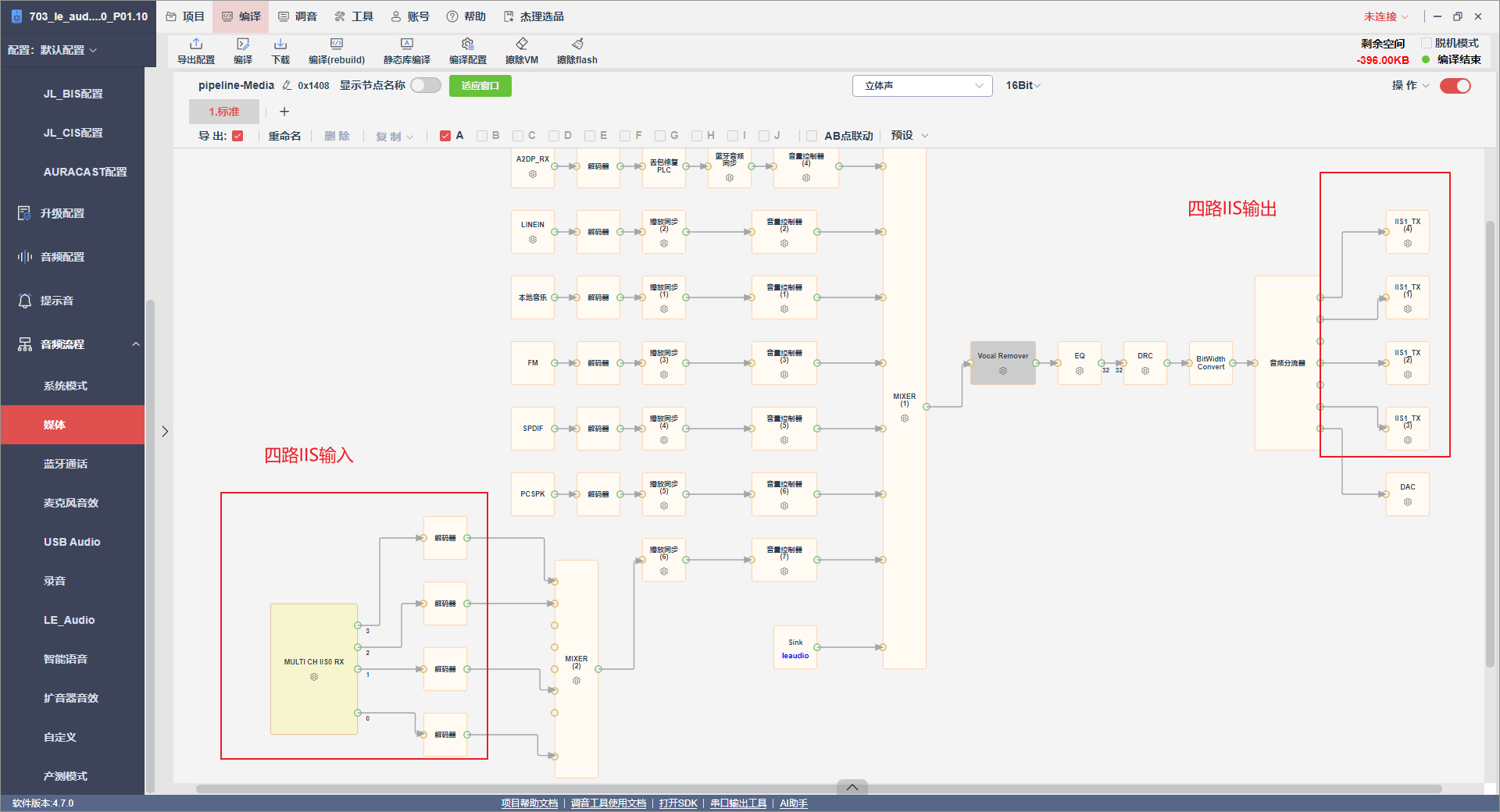The image size is (1500, 812).
Task: Open gear settings of MULTI CH IIS0 RX node
Action: tap(314, 677)
